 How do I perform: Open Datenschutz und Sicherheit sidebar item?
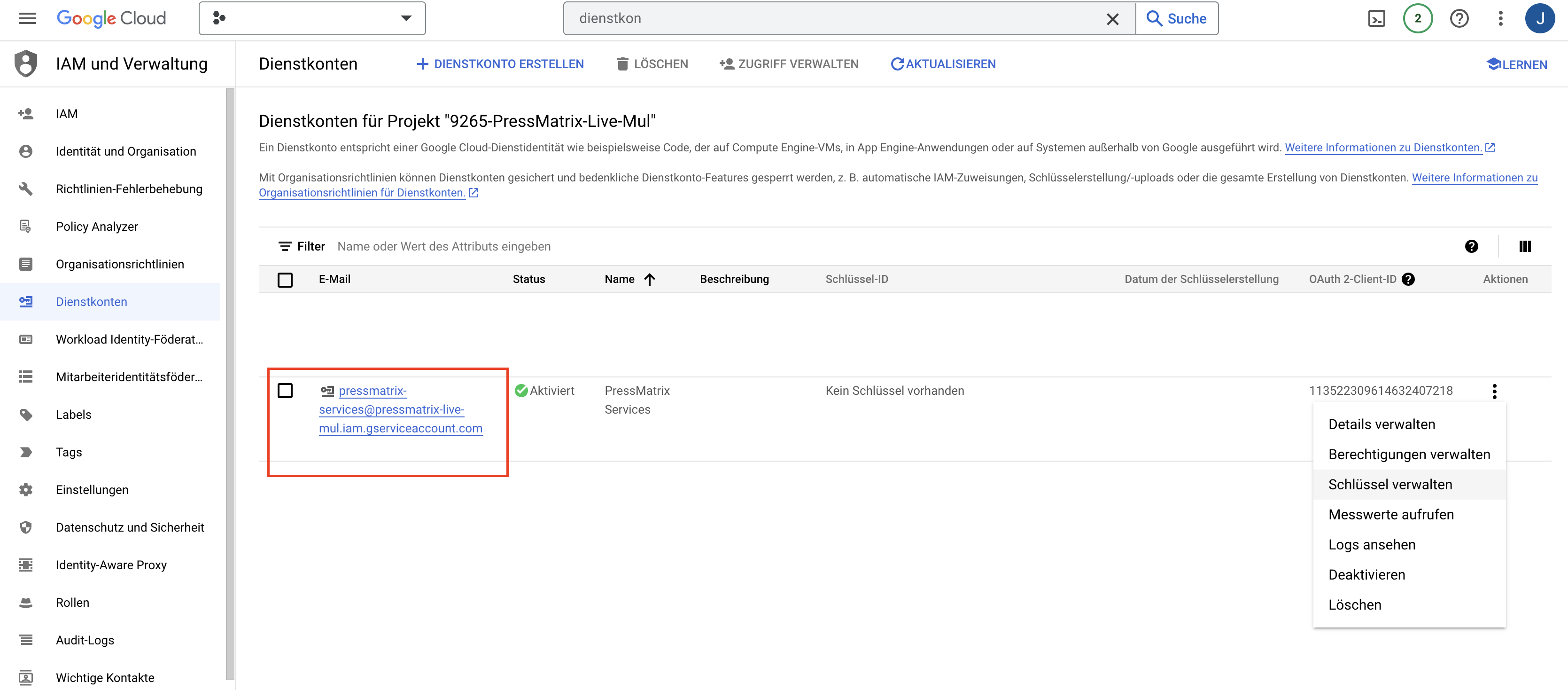pos(110,527)
